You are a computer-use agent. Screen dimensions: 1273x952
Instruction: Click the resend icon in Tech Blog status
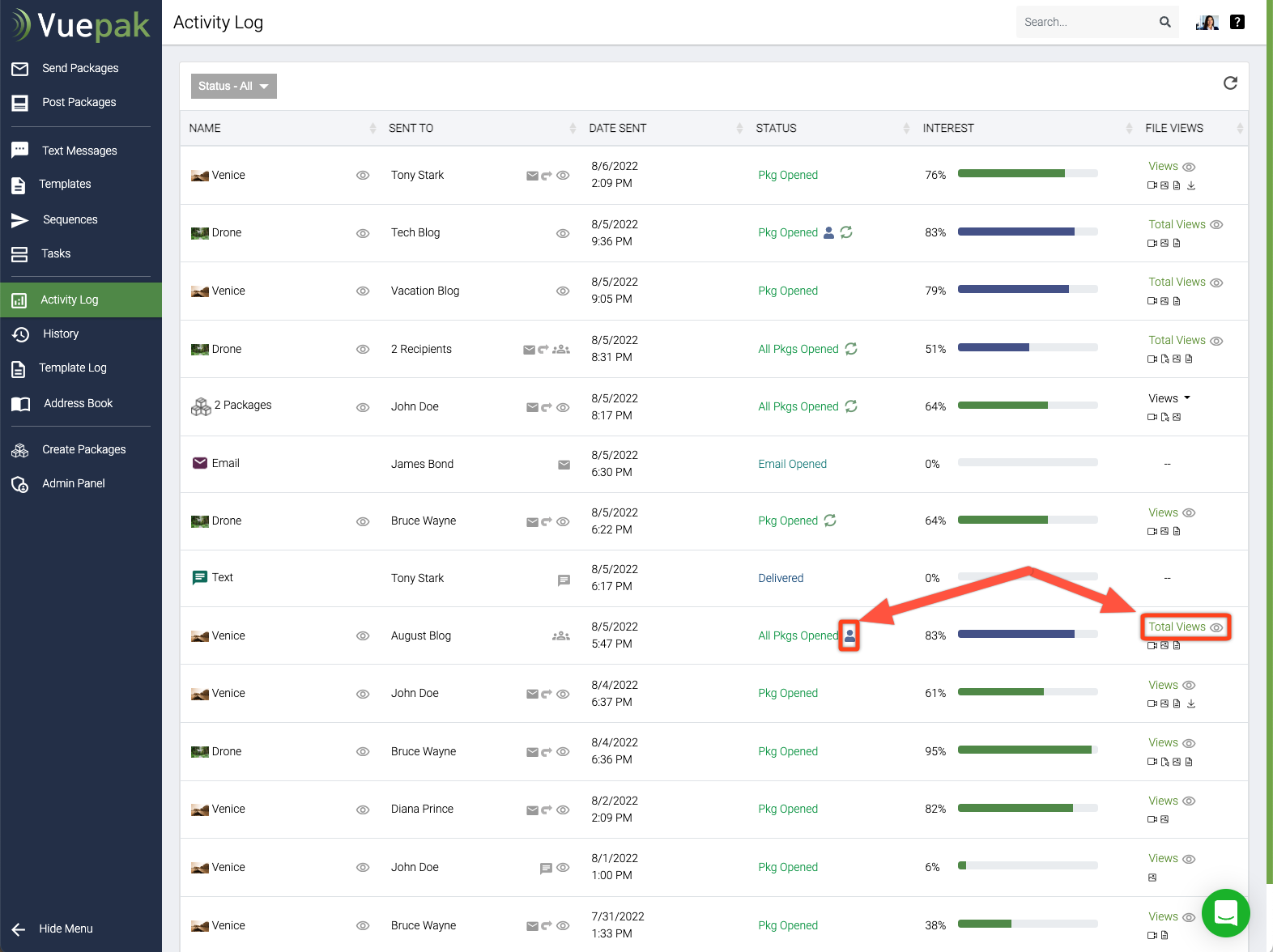846,232
